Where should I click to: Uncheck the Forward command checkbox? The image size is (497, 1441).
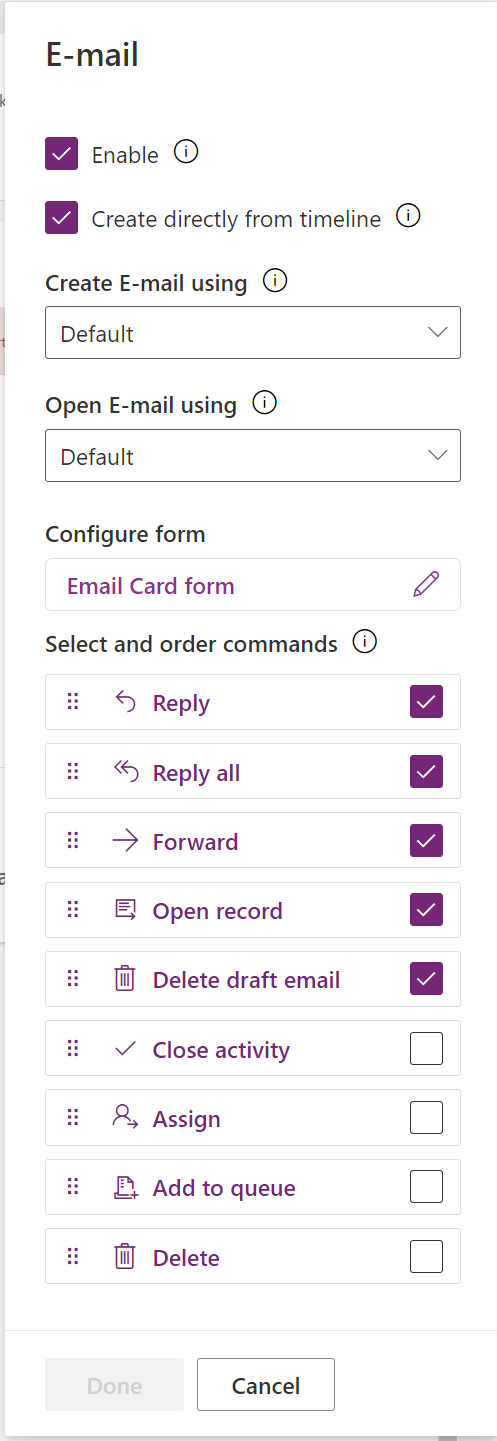[x=427, y=840]
